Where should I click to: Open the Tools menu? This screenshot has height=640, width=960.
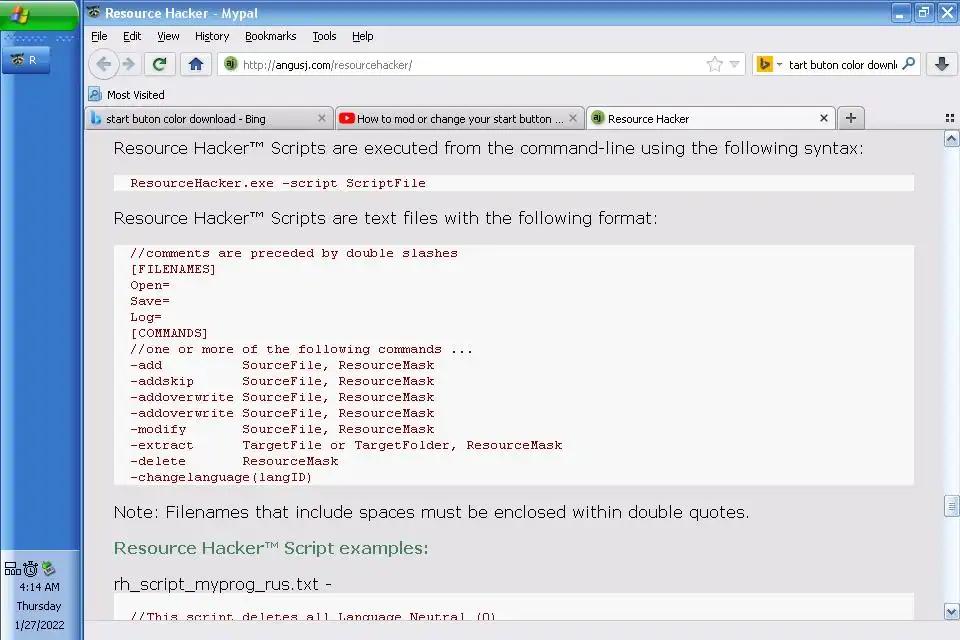[324, 36]
